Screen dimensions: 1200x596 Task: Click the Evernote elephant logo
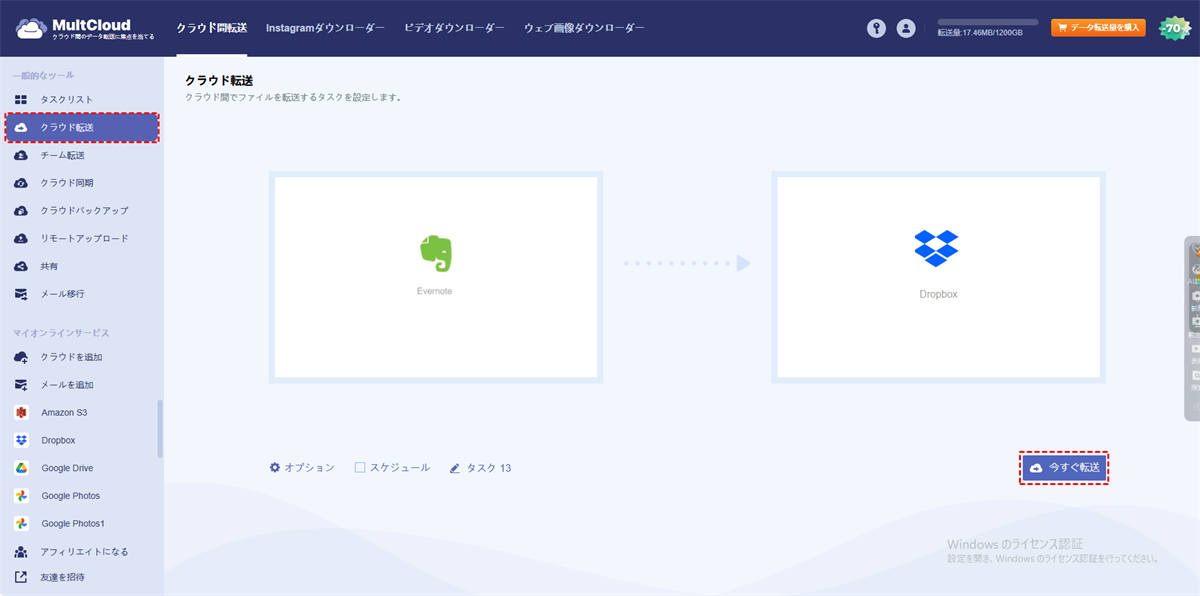click(435, 254)
